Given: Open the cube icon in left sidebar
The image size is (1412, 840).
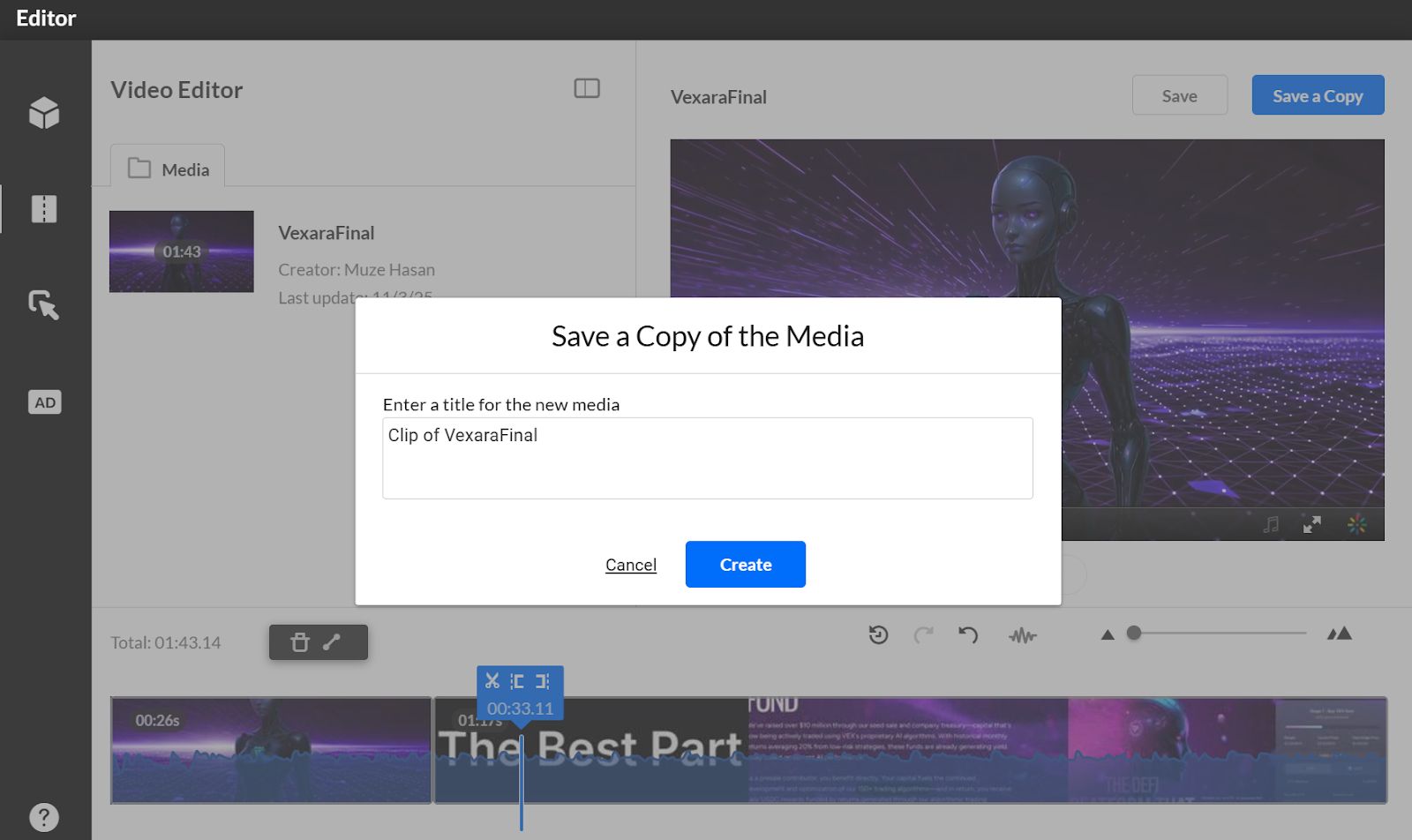Looking at the screenshot, I should coord(44,113).
